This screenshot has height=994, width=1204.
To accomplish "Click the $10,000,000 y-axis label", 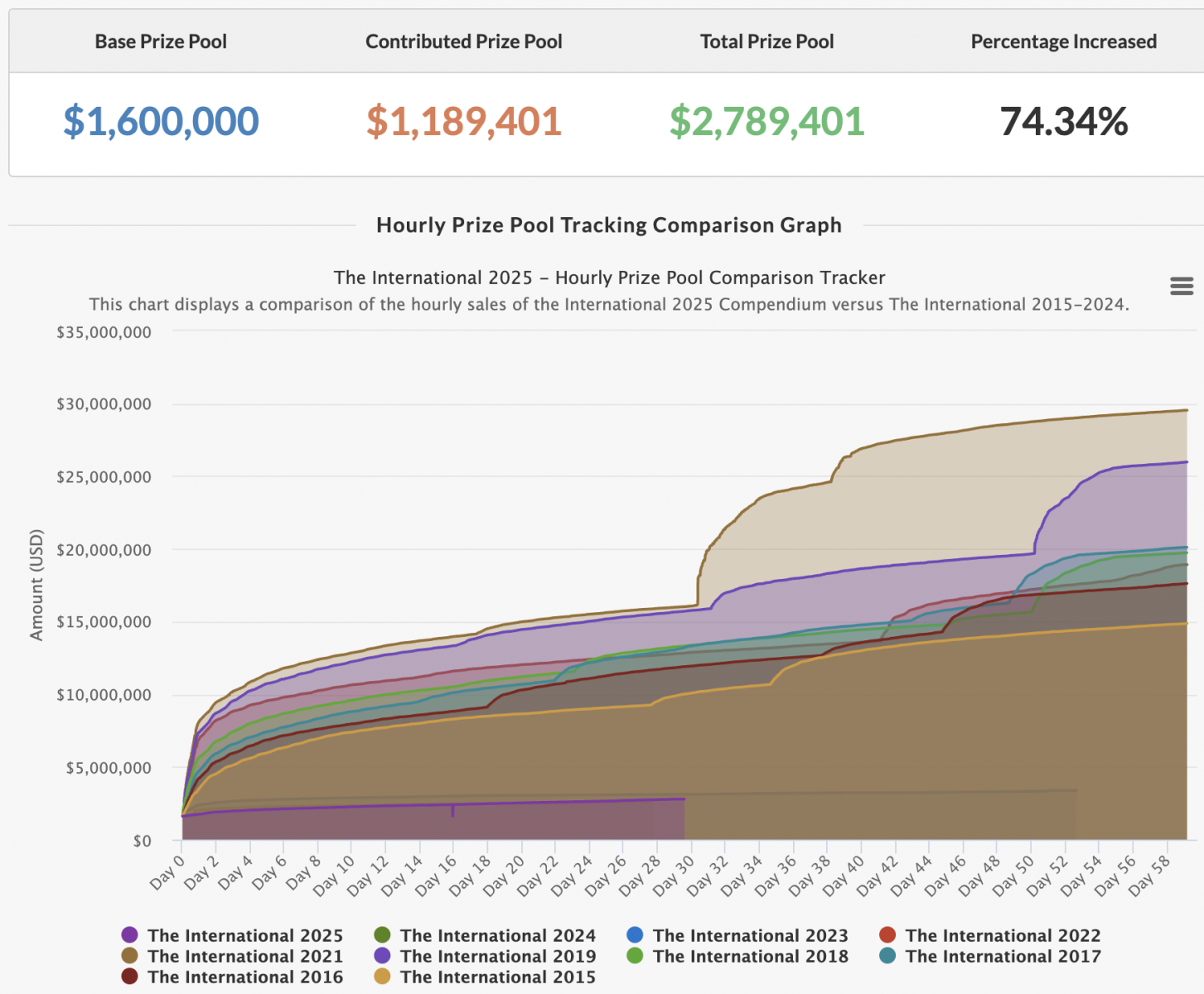I will tap(104, 695).
